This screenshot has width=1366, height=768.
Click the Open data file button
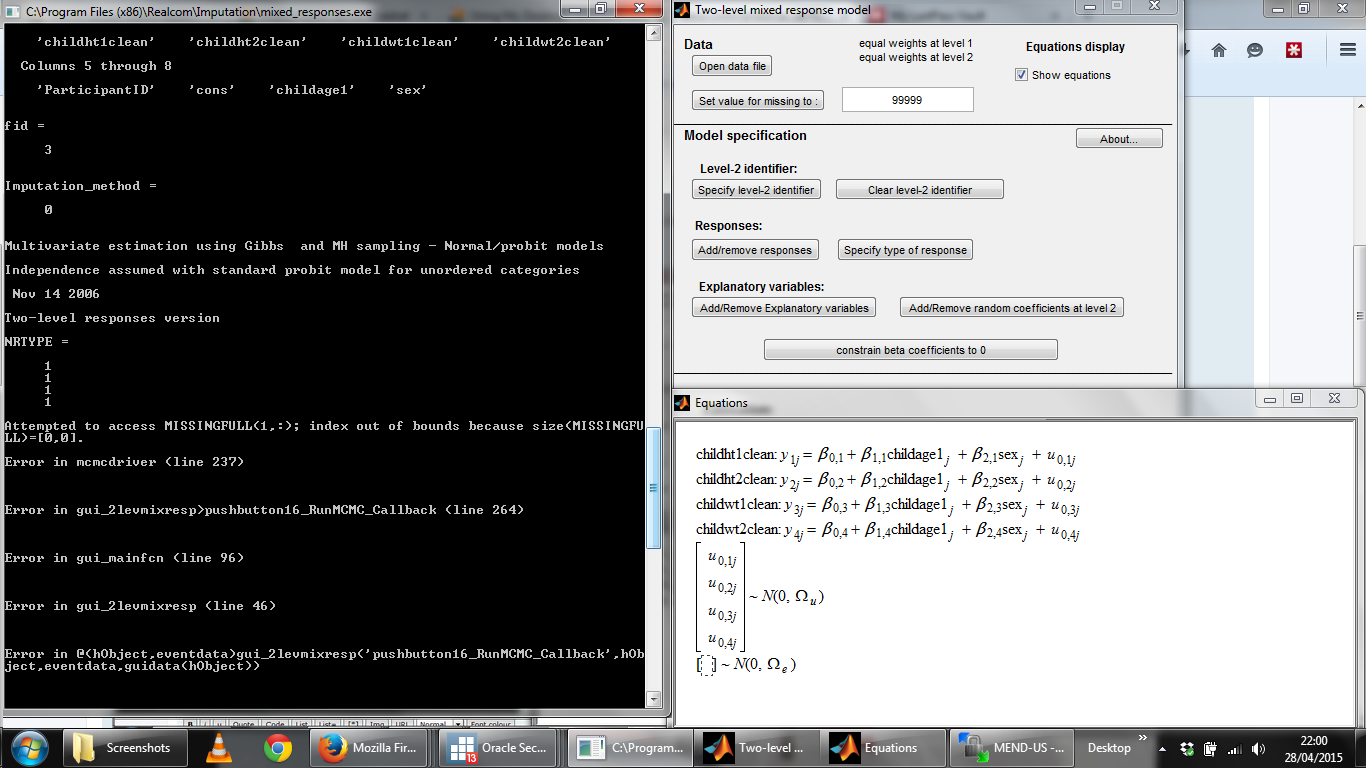(732, 66)
